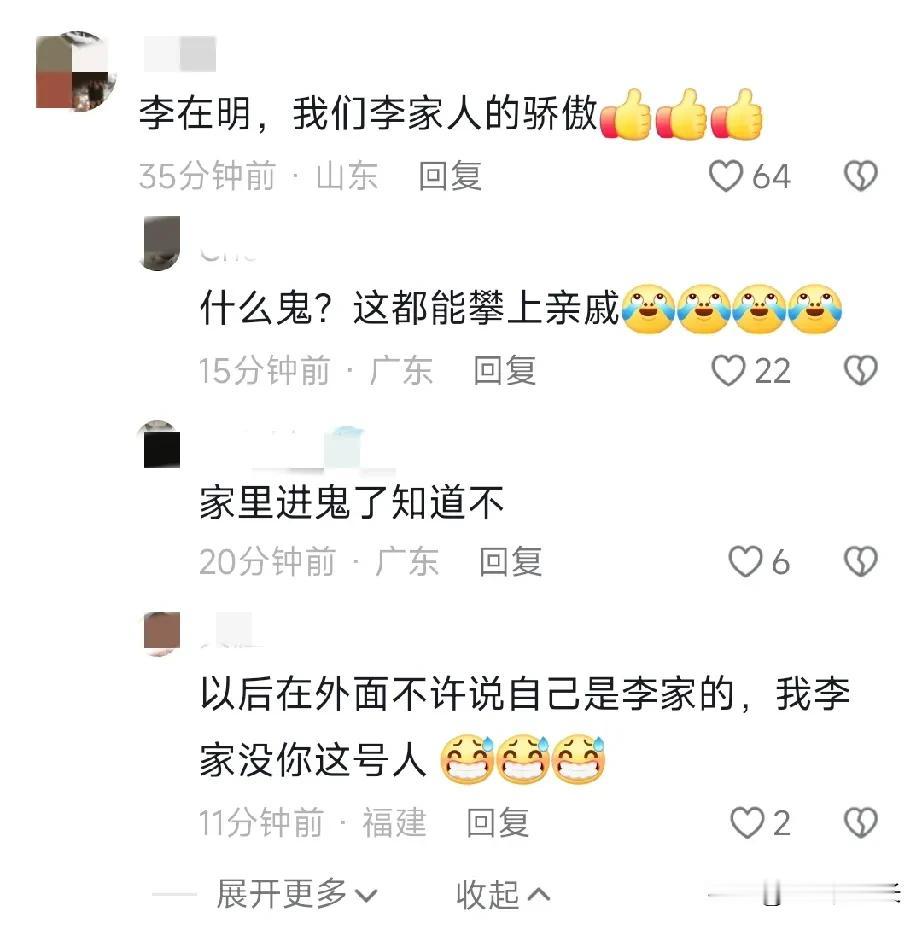The width and height of the screenshot is (922, 925).
Task: Like the Fujian reply with 2 likes
Action: [747, 822]
